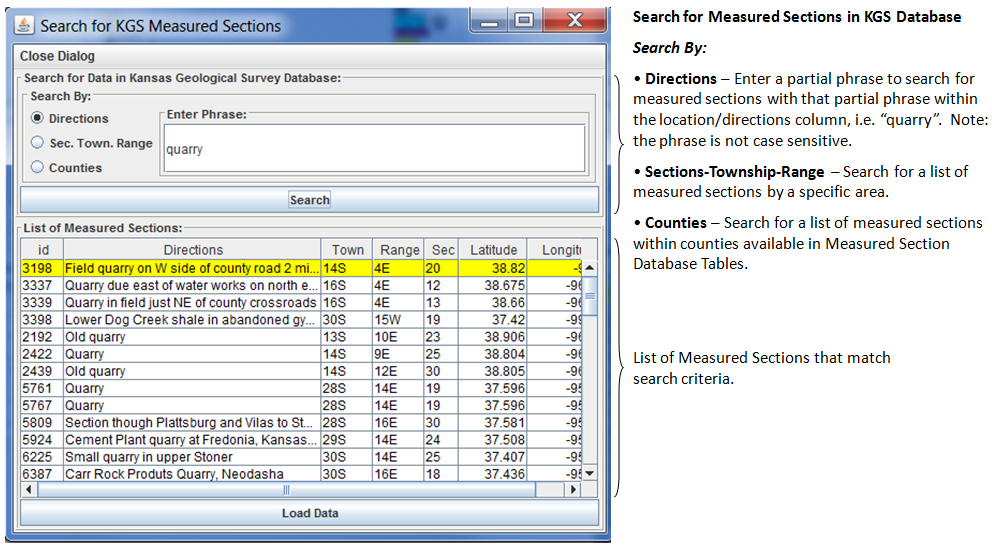The image size is (992, 551).
Task: Click Latitude cell 38.675 in row 3337
Action: 493,285
